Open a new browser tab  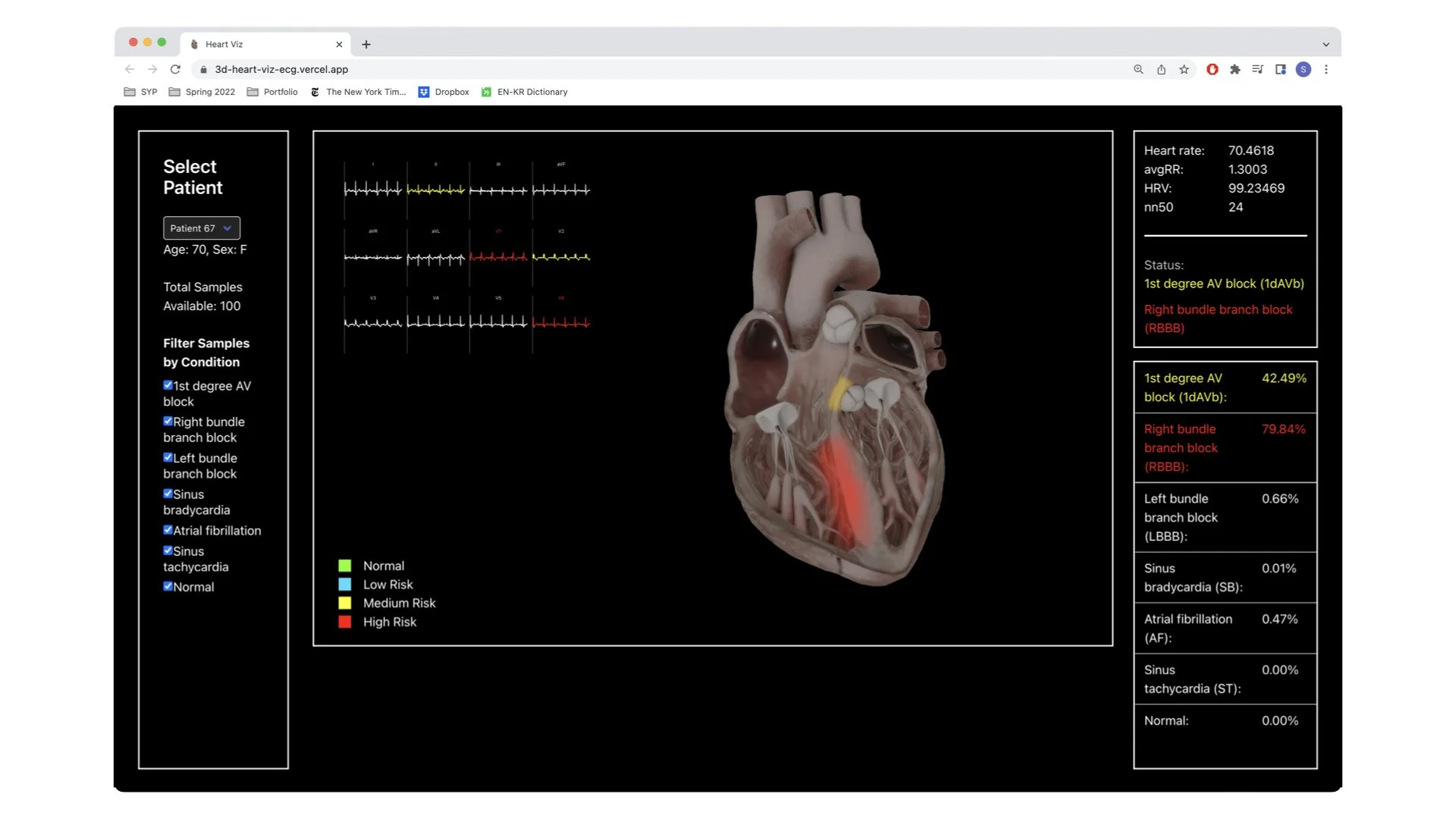pos(366,44)
